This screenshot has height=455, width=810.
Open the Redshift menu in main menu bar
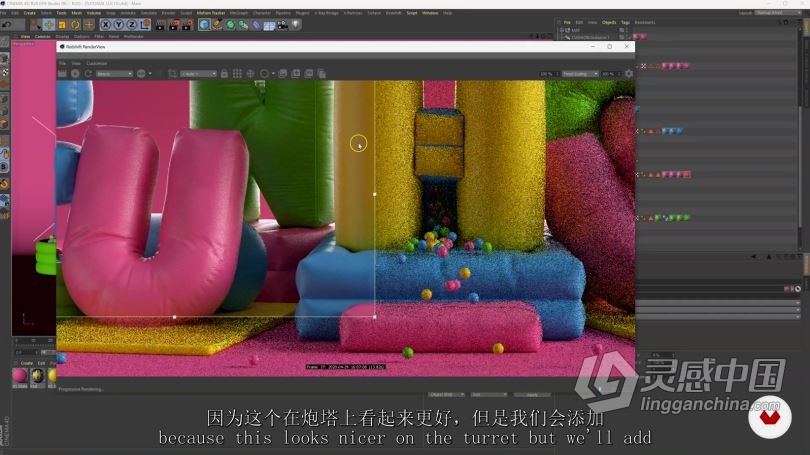coord(393,13)
